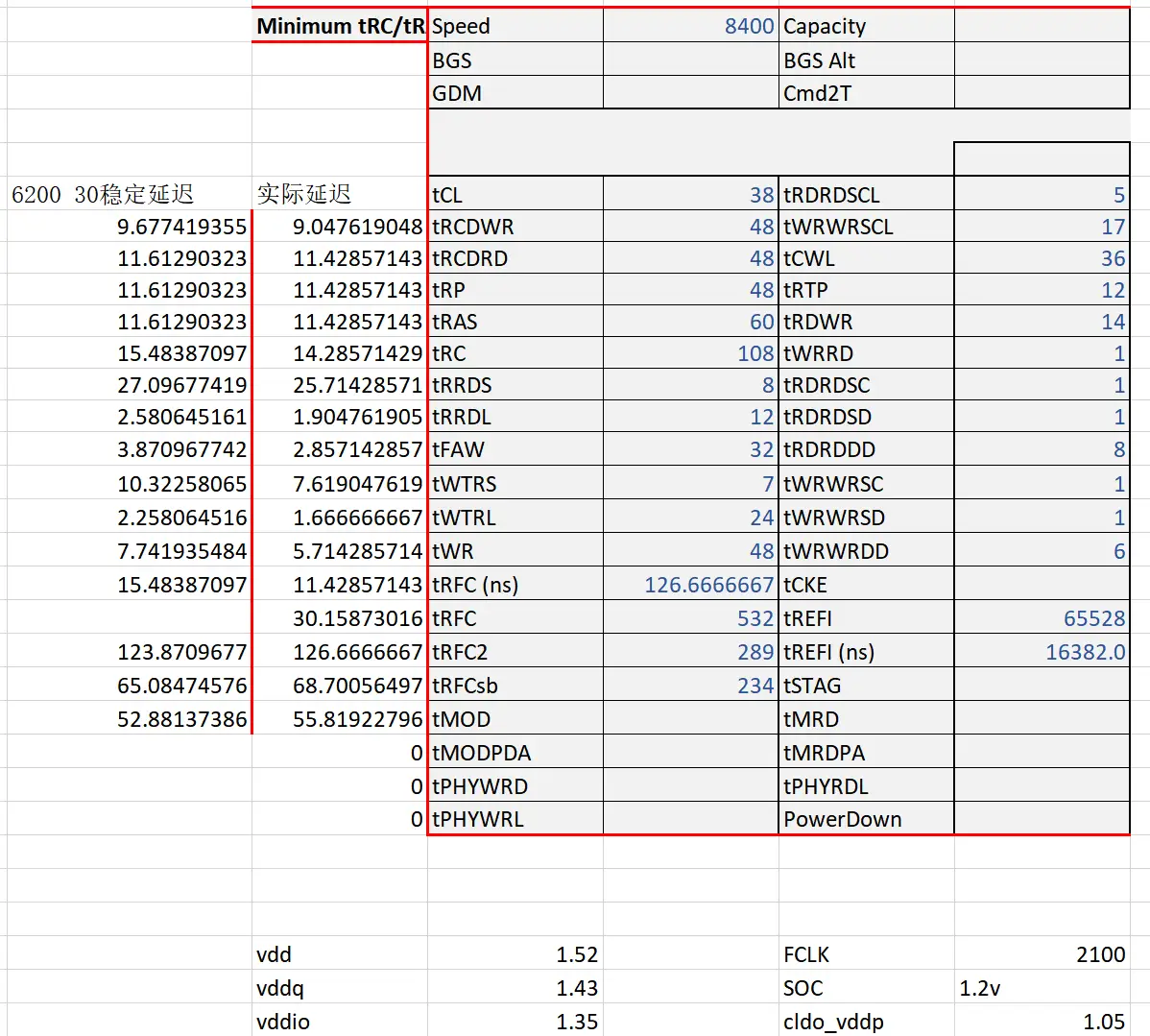The width and height of the screenshot is (1150, 1036).
Task: Click the tRFC2 value 289
Action: (x=691, y=651)
